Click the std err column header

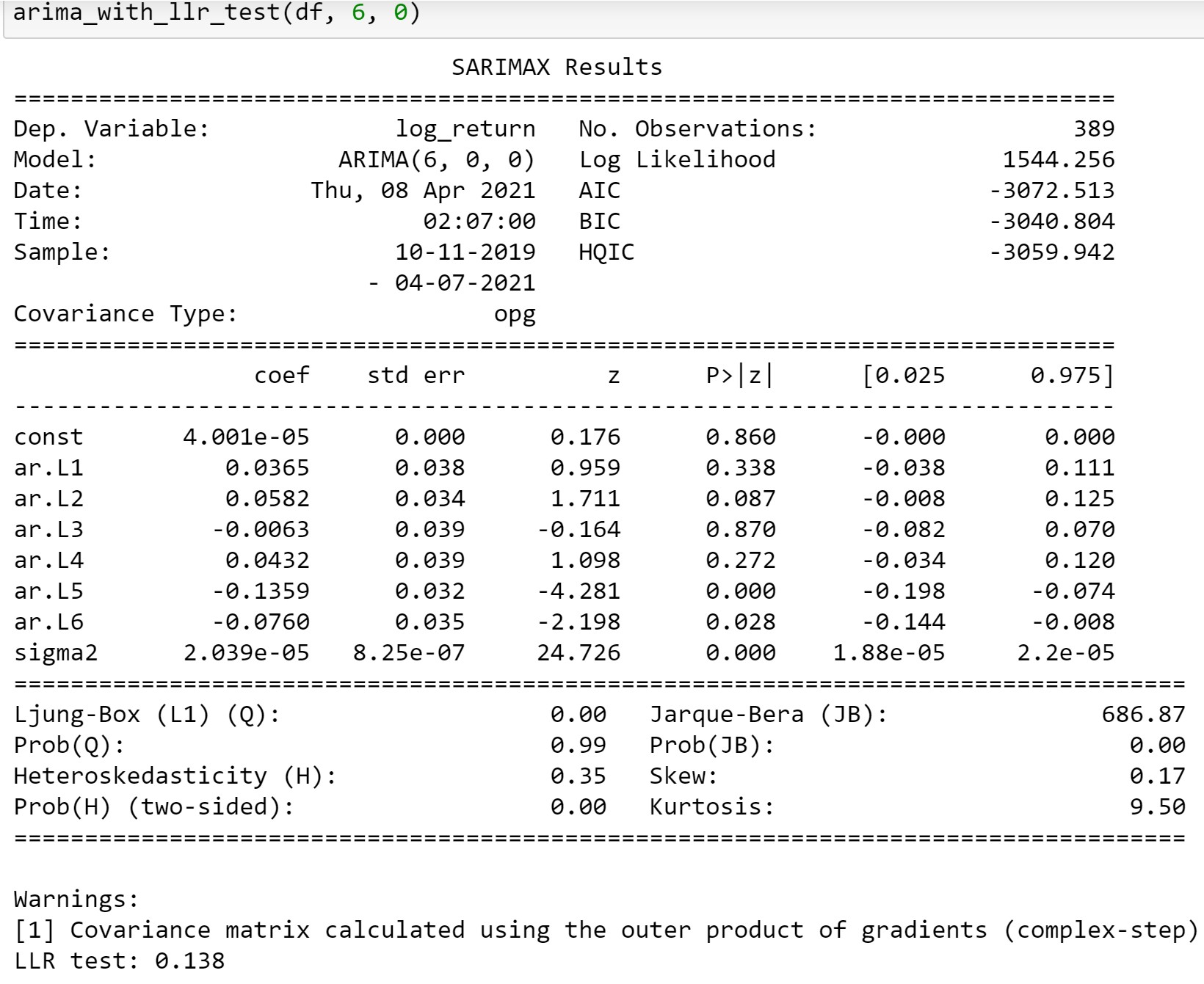[416, 376]
